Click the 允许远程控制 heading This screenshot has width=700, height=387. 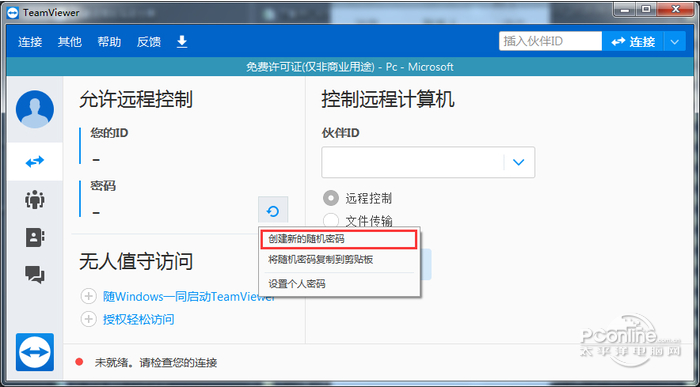pyautogui.click(x=136, y=100)
